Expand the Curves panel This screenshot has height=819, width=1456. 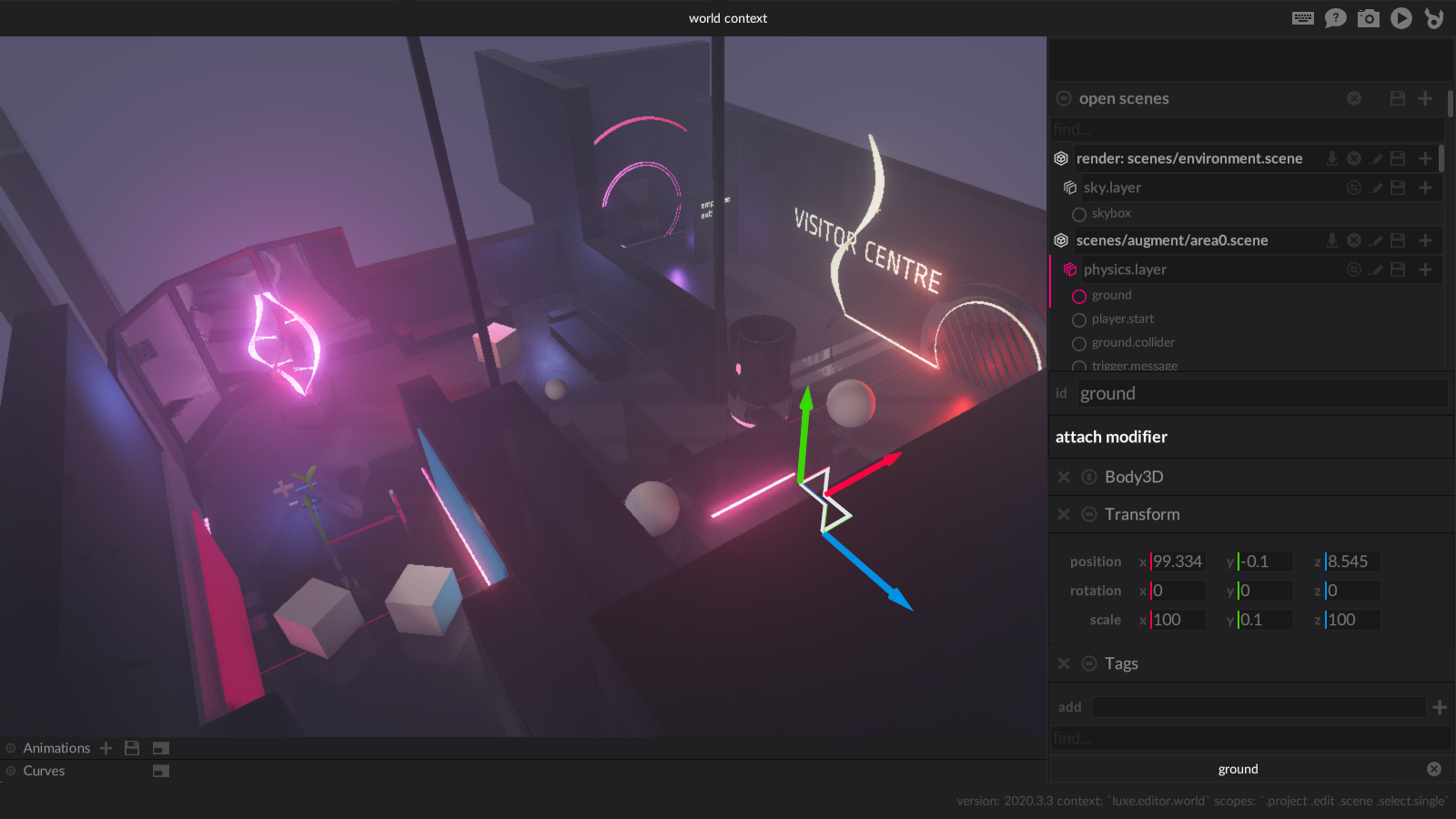tap(11, 771)
